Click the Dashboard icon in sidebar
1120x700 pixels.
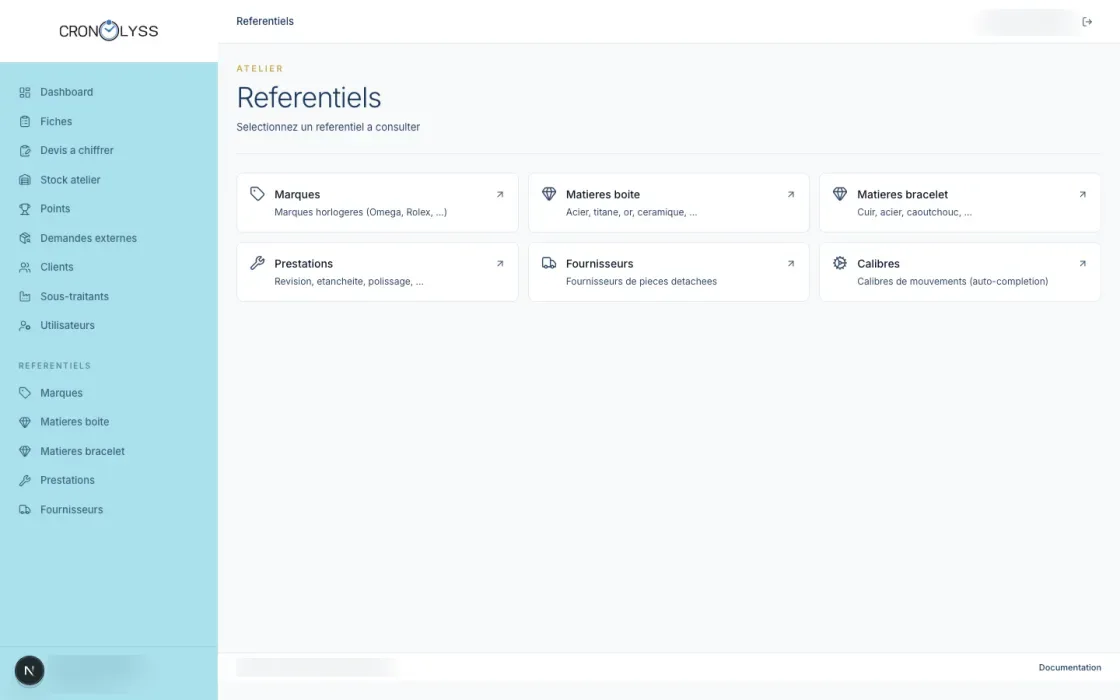[25, 92]
